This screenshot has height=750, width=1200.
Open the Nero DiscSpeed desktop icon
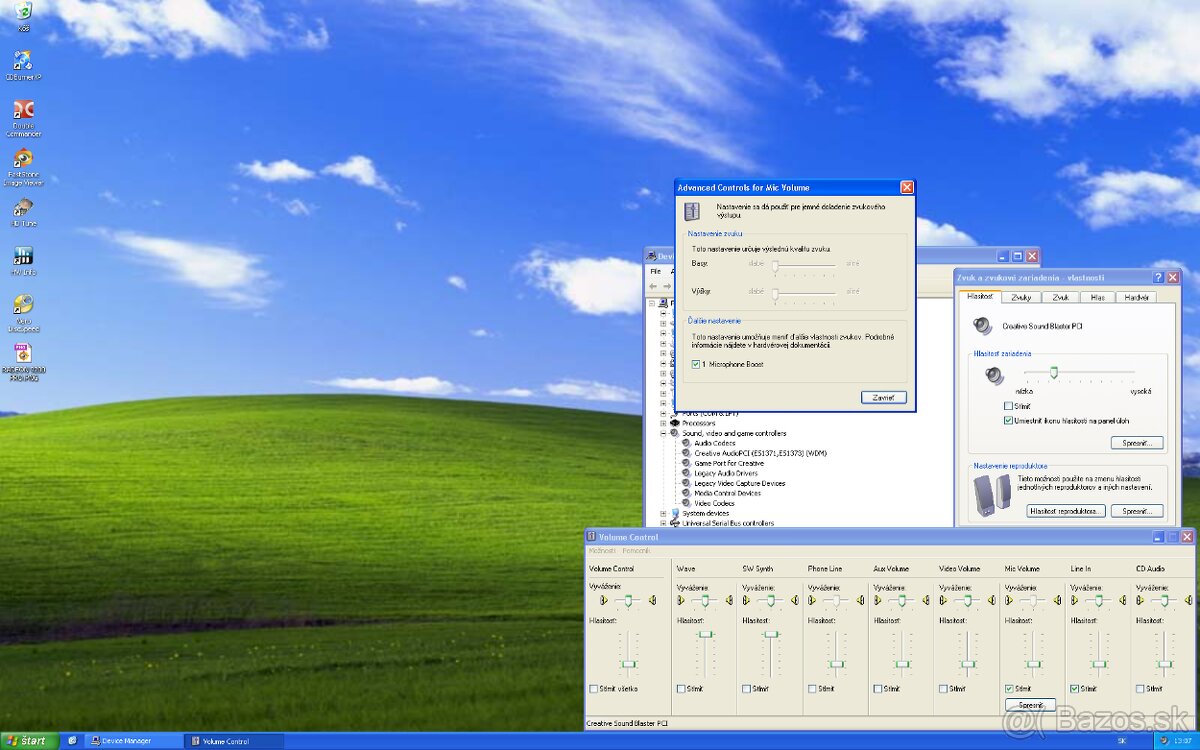(23, 305)
